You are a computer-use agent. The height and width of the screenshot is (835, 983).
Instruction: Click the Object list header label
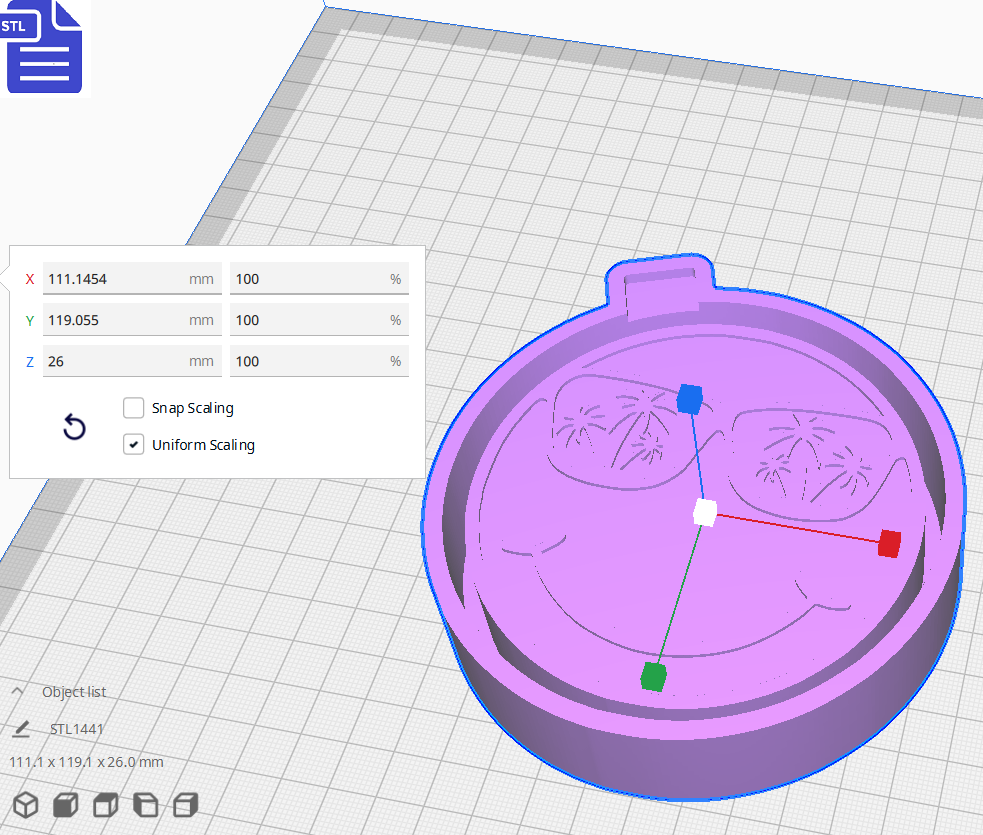point(73,691)
